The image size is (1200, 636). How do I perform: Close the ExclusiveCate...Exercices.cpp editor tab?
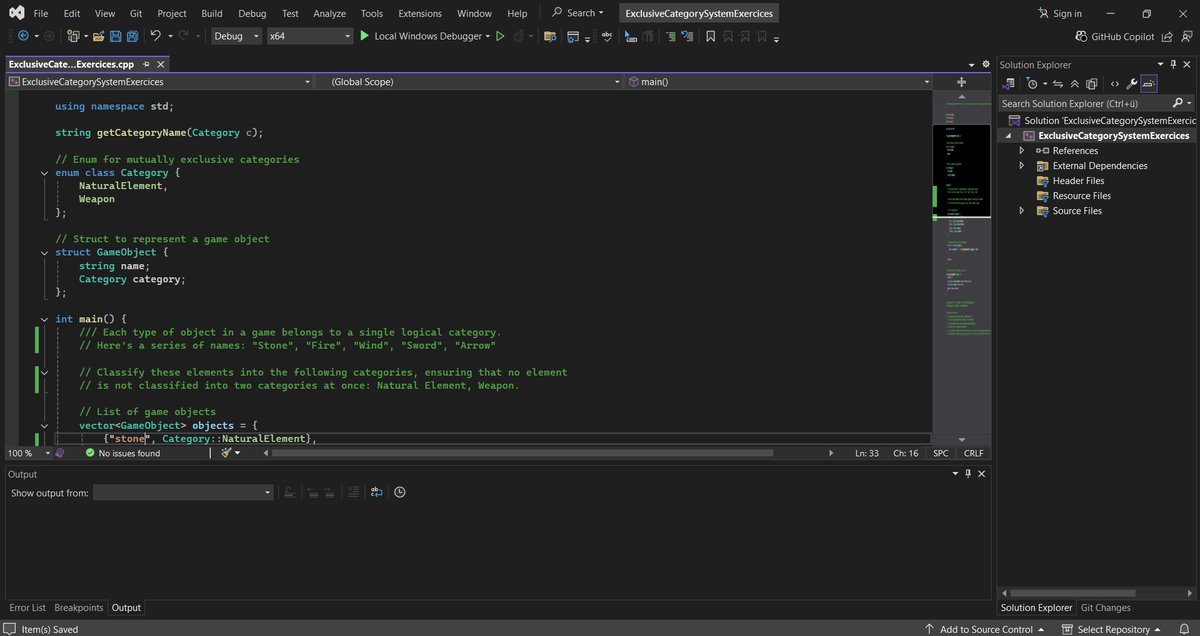(160, 63)
